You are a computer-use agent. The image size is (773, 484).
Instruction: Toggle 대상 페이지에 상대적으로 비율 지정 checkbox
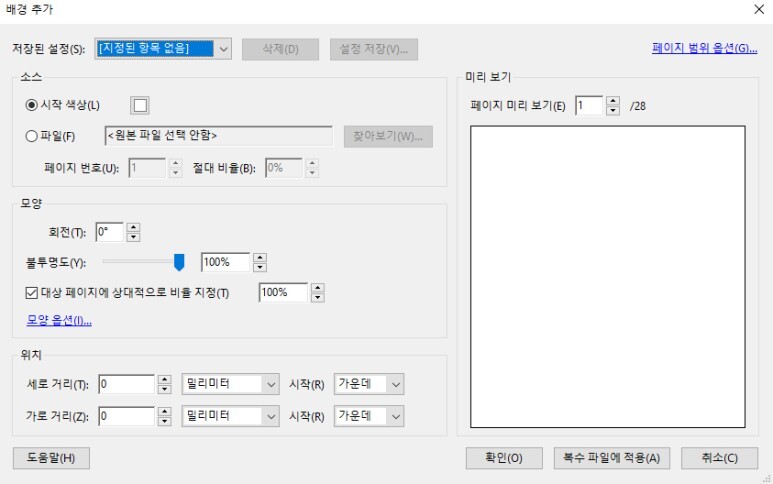[x=32, y=293]
